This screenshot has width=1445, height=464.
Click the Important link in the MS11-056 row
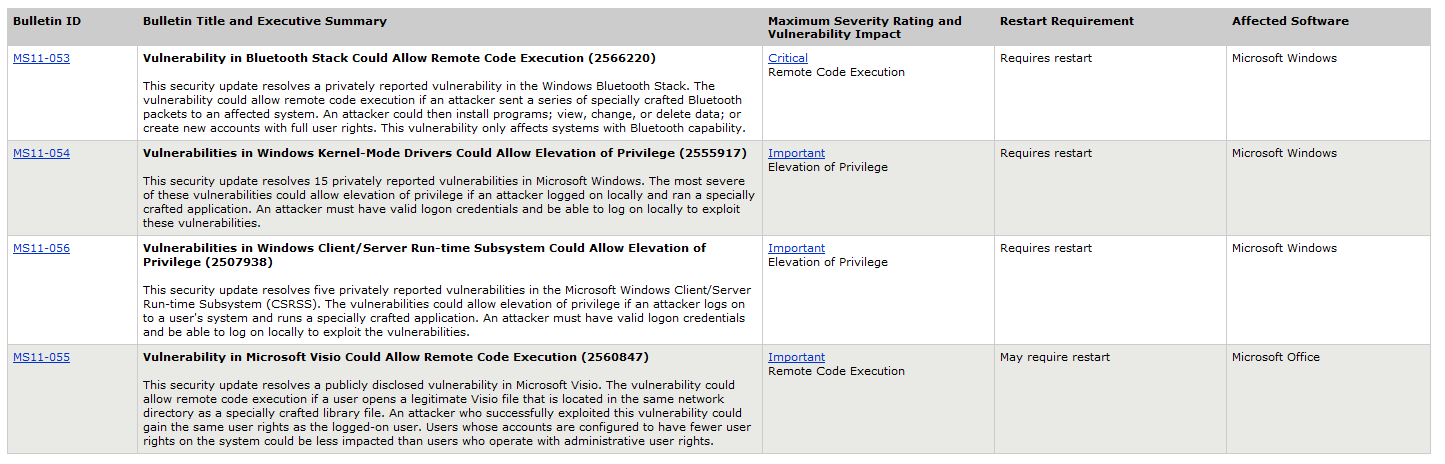tap(796, 248)
